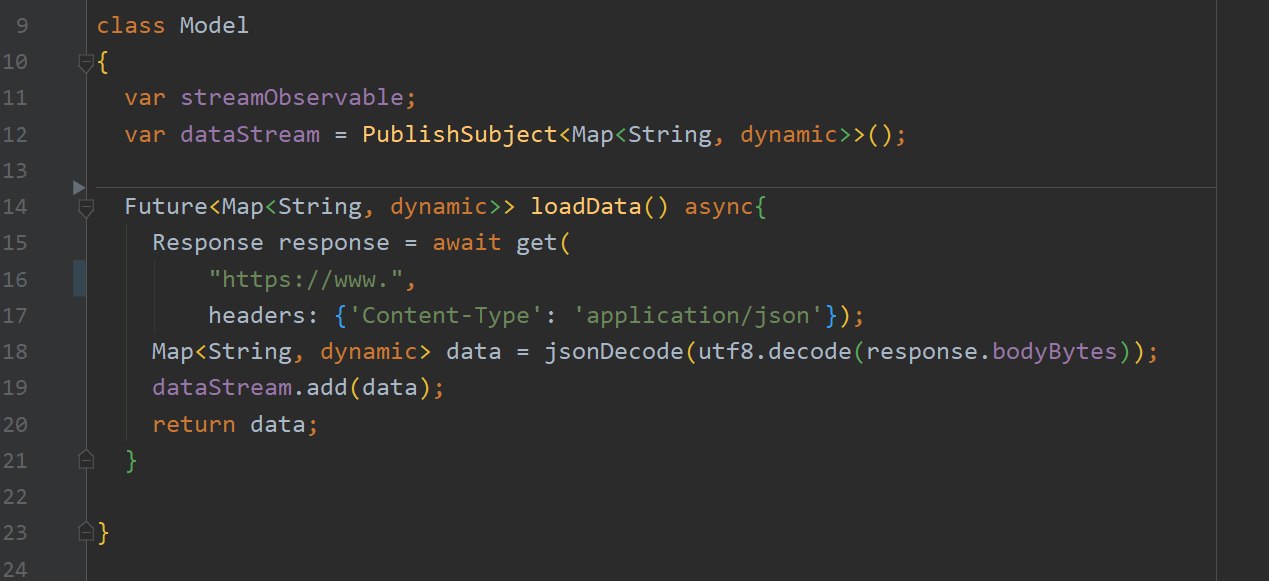This screenshot has height=581, width=1269.
Task: Click the 'dynamic' keyword on line 12
Action: tap(788, 134)
